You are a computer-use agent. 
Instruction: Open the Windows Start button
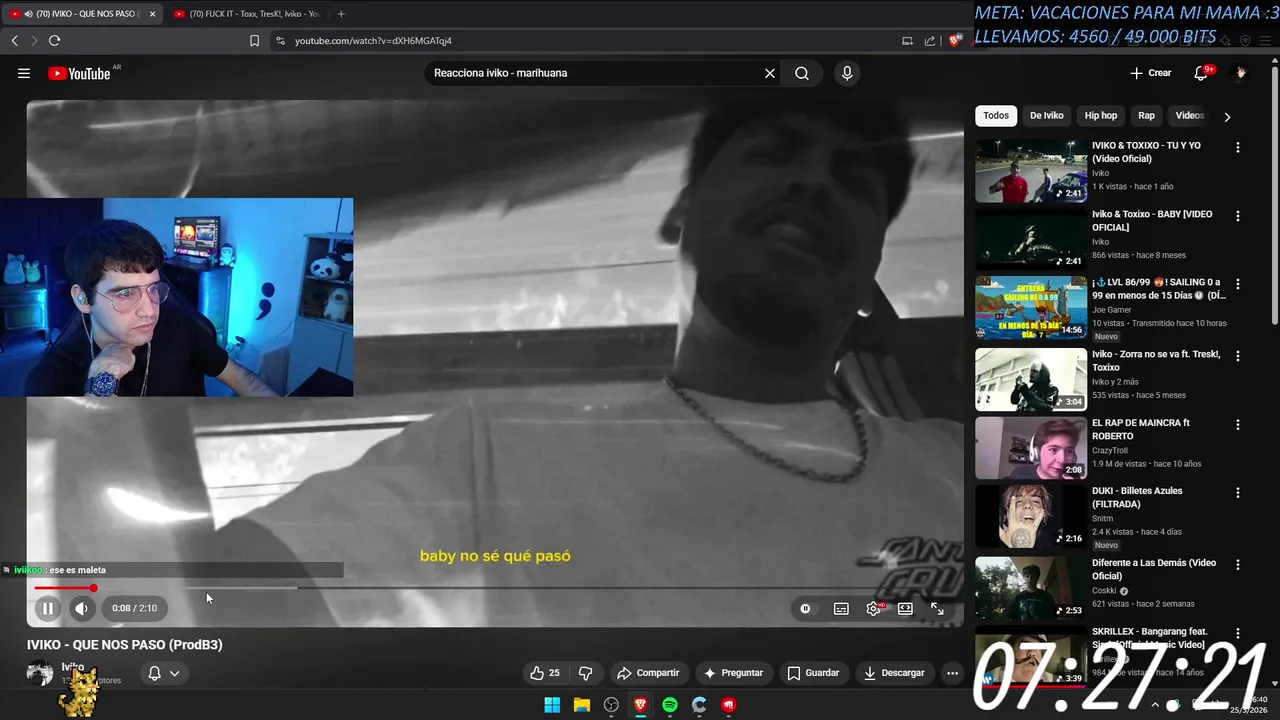tap(552, 705)
